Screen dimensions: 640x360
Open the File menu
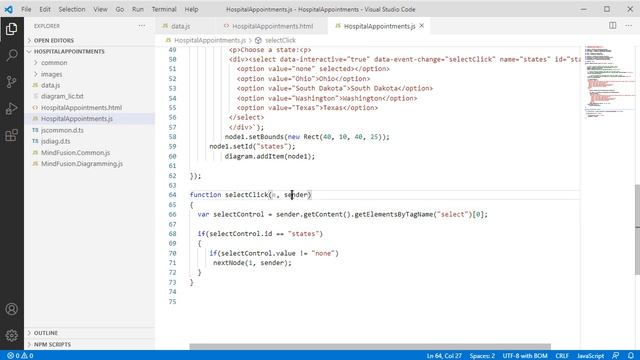[26, 9]
